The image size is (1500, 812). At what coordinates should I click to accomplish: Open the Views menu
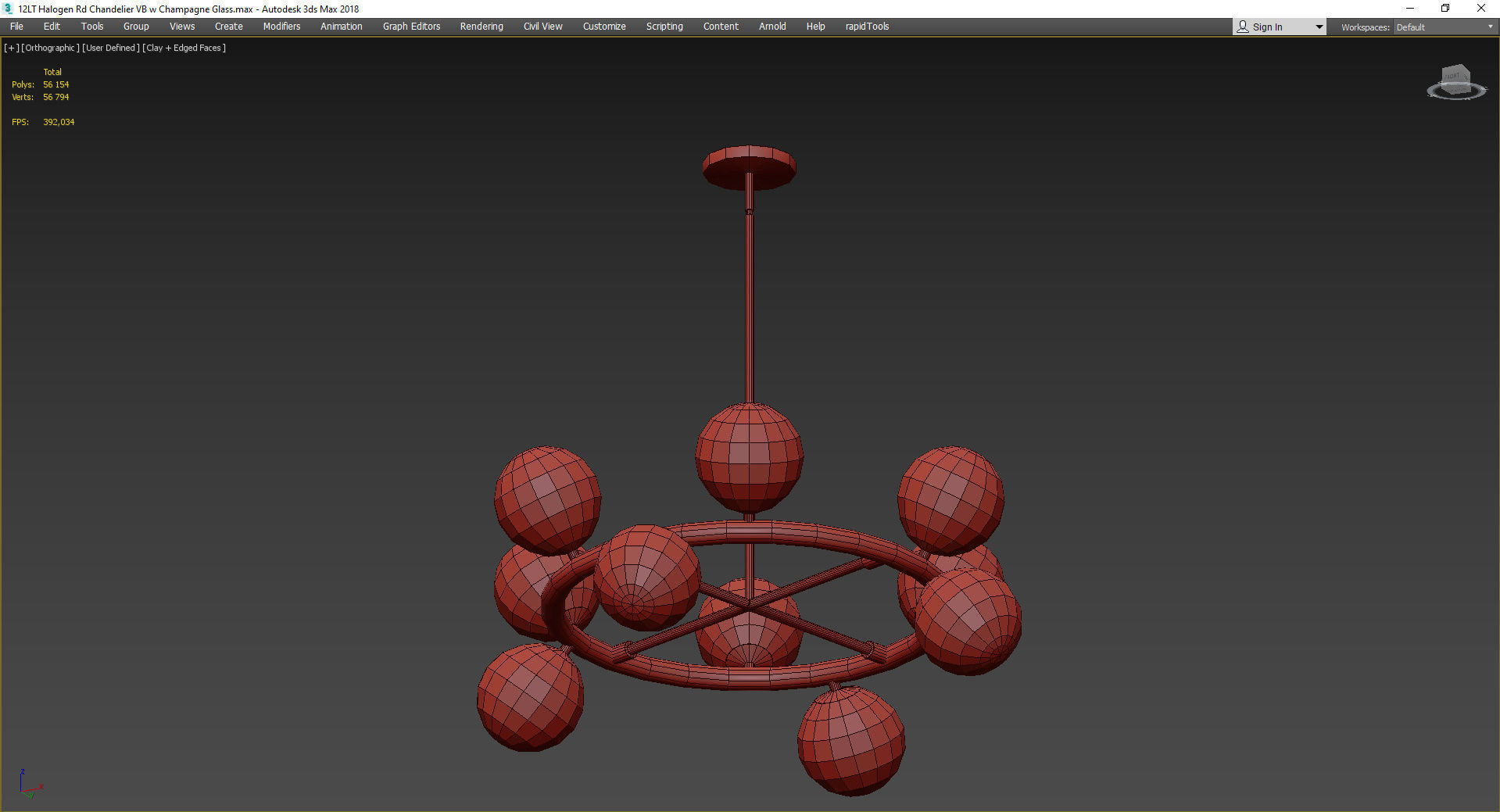pyautogui.click(x=182, y=27)
